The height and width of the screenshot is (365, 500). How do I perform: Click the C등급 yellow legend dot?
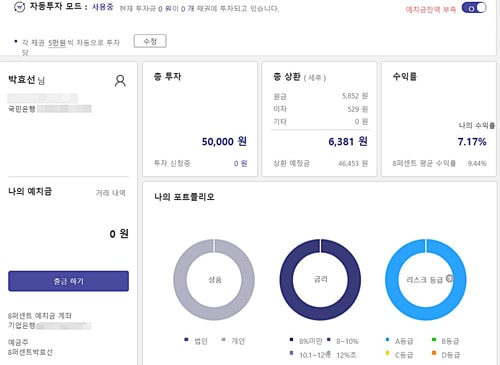pos(387,353)
